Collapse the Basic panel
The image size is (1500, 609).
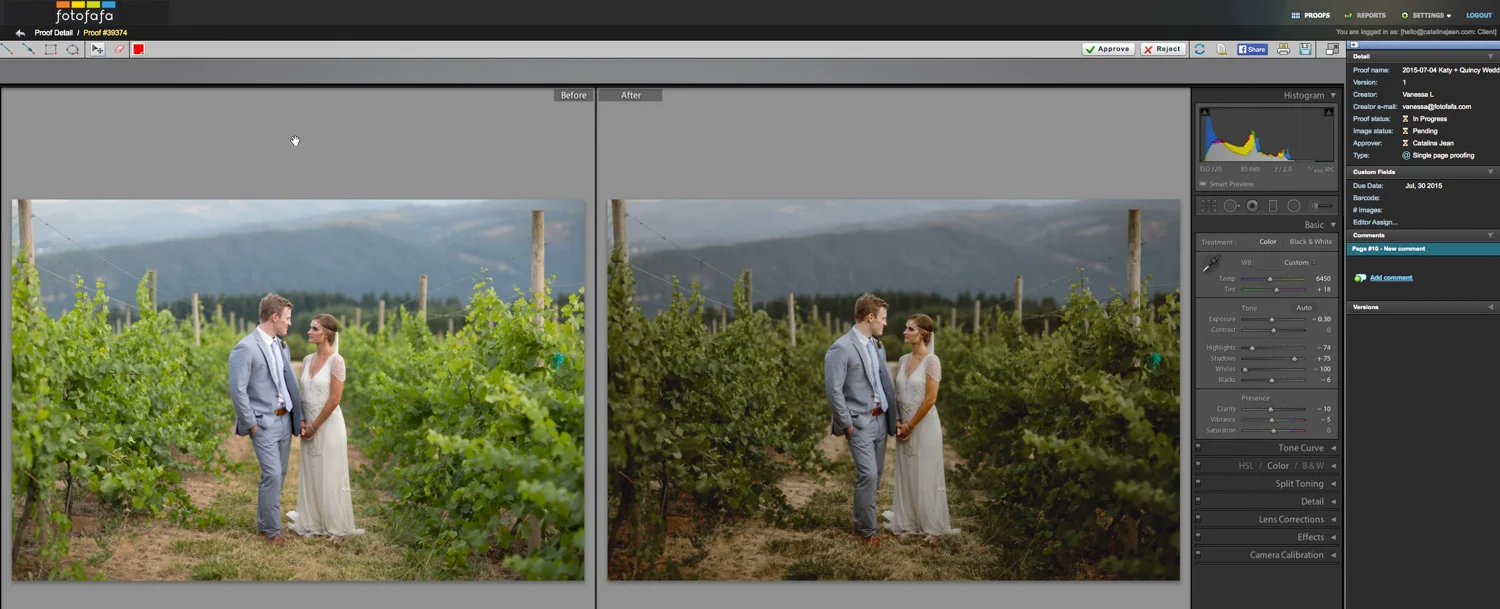pos(1332,225)
